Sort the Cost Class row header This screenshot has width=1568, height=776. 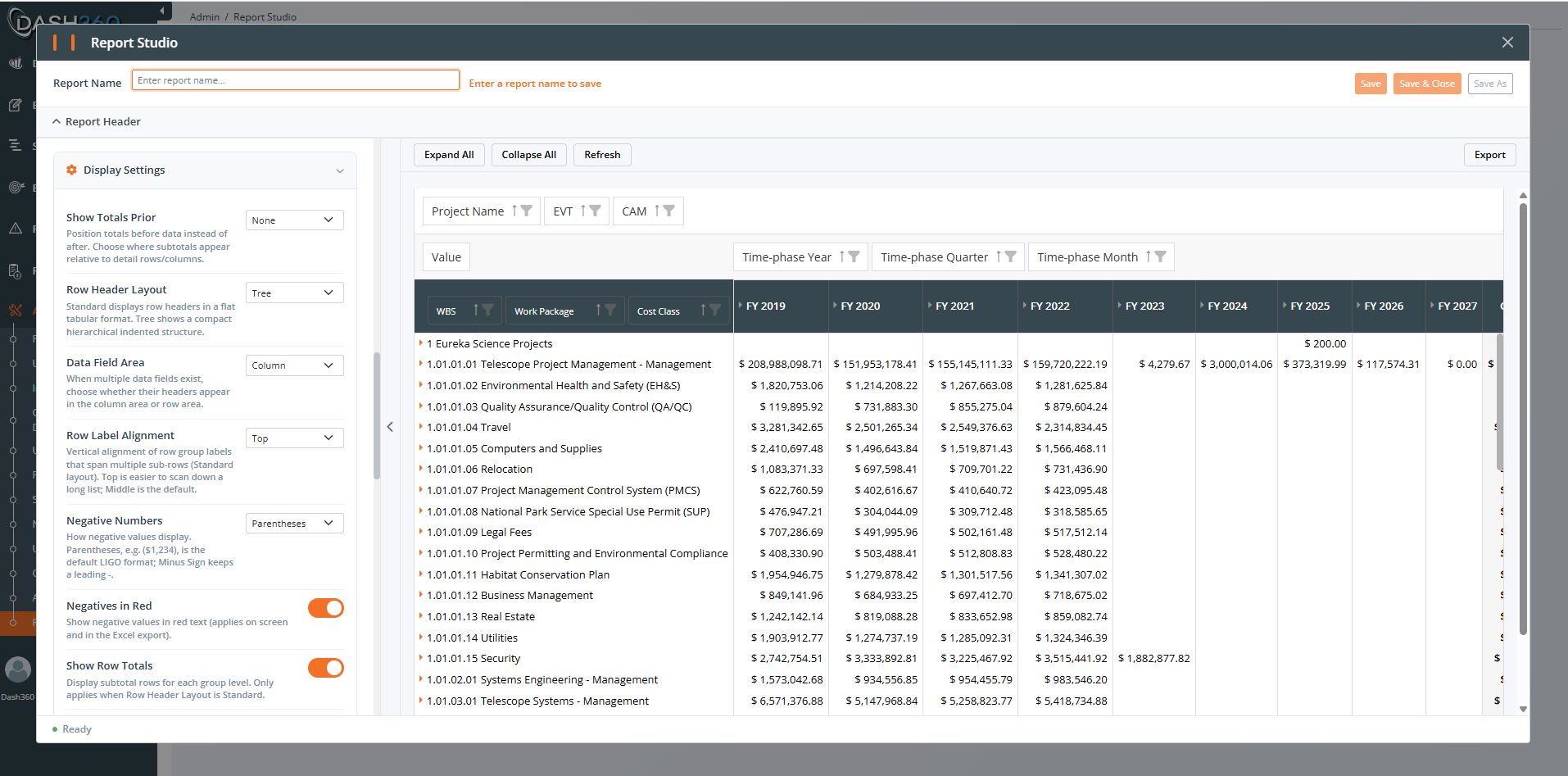click(703, 310)
